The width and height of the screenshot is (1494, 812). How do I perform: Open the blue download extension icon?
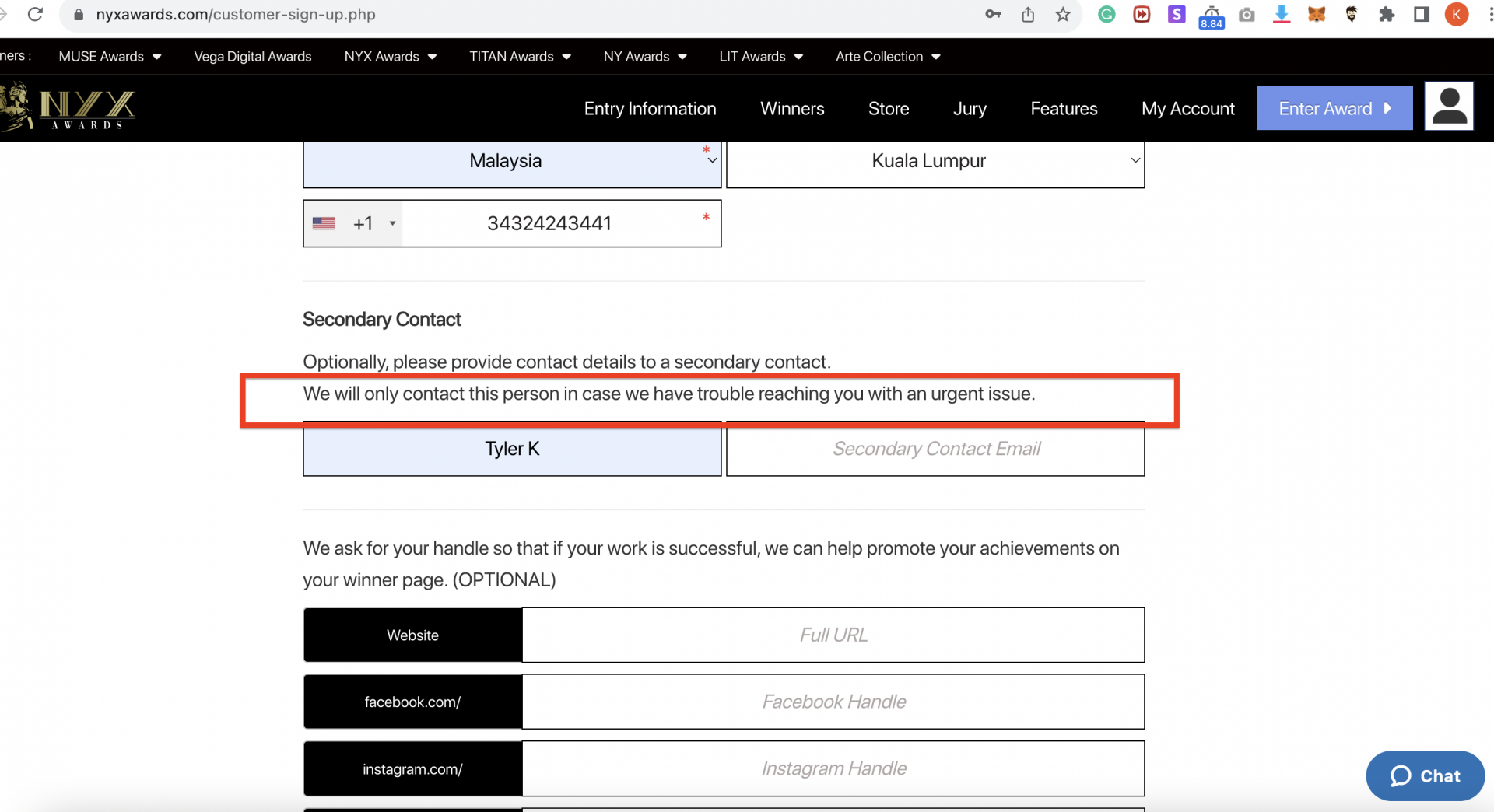tap(1282, 14)
